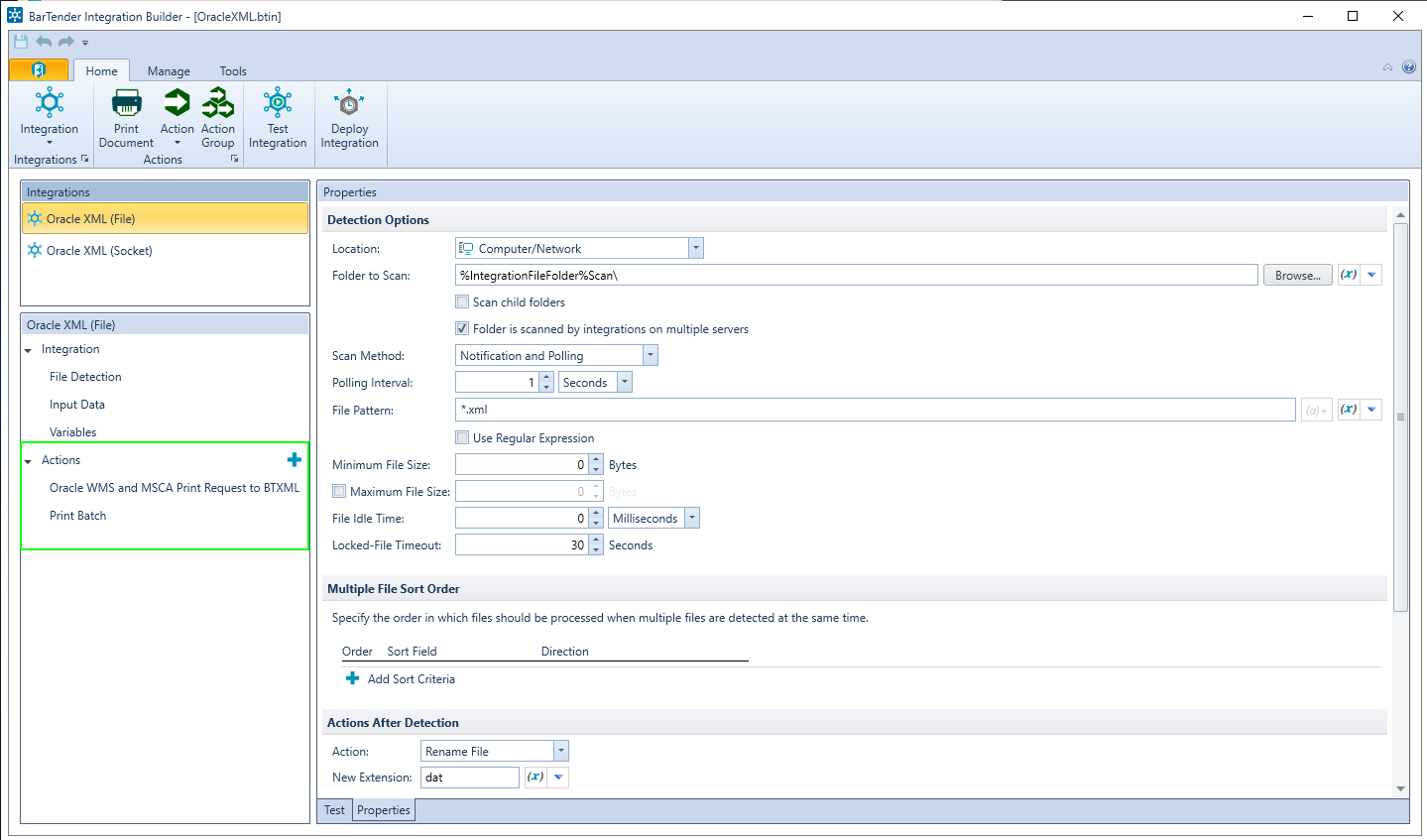The image size is (1427, 840).
Task: Insert variable in Folder to Scan field
Action: pyautogui.click(x=1349, y=275)
